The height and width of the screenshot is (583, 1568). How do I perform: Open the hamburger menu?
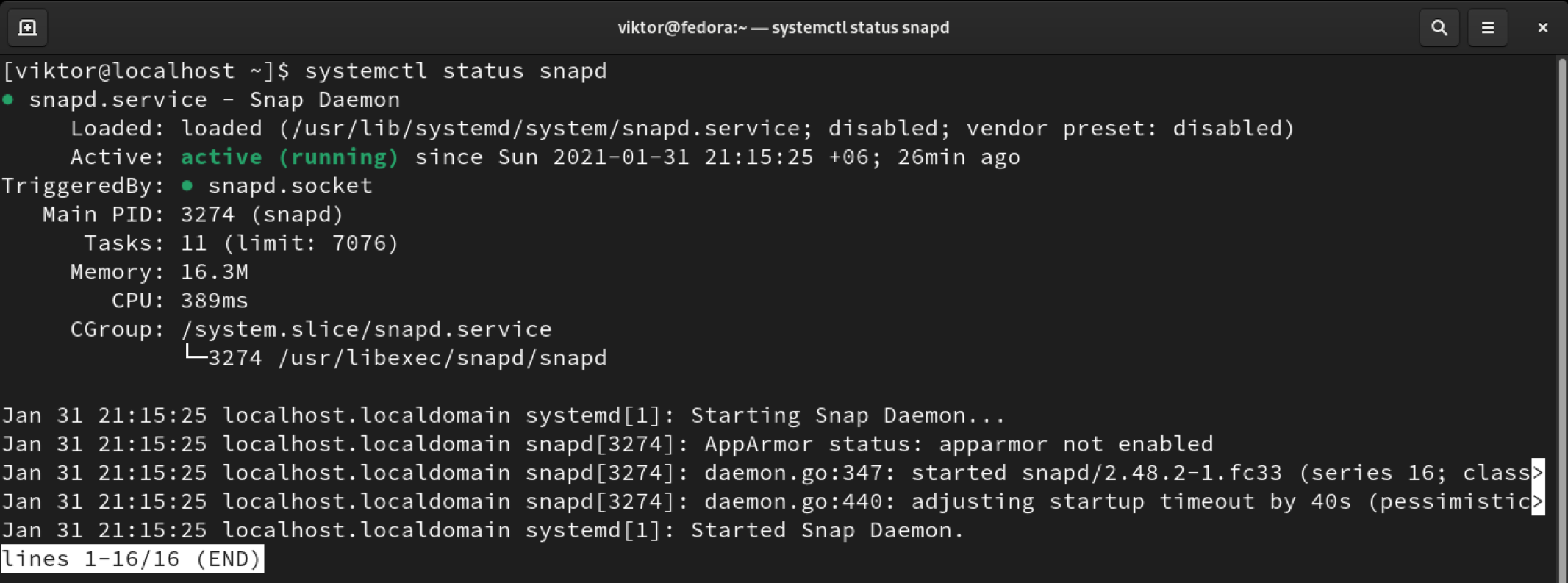click(1487, 28)
